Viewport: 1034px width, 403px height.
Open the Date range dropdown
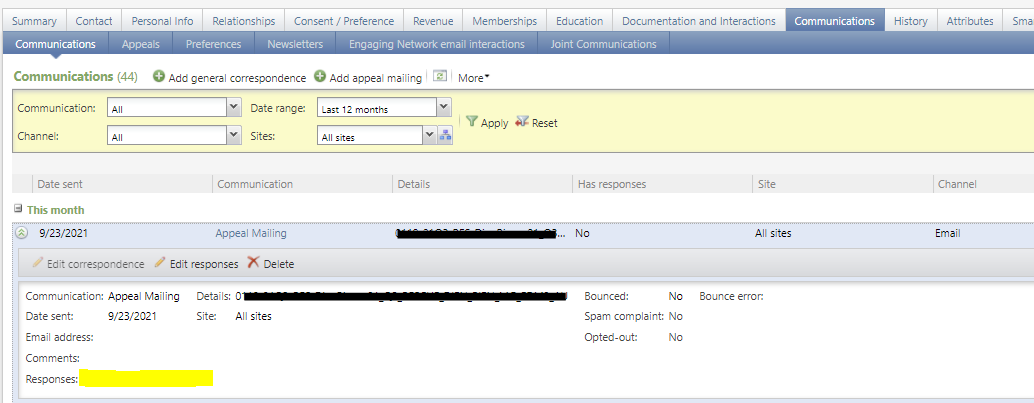(x=444, y=107)
